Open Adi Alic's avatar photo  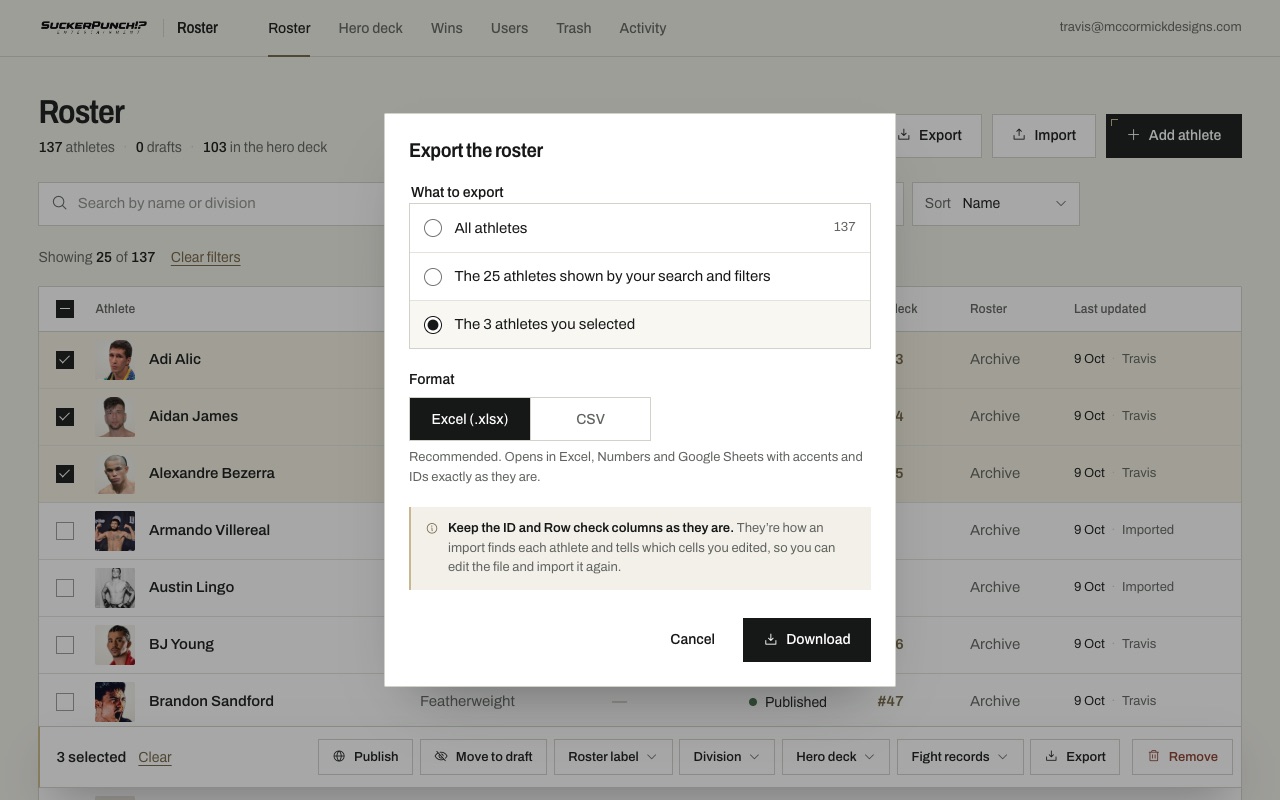coord(115,359)
